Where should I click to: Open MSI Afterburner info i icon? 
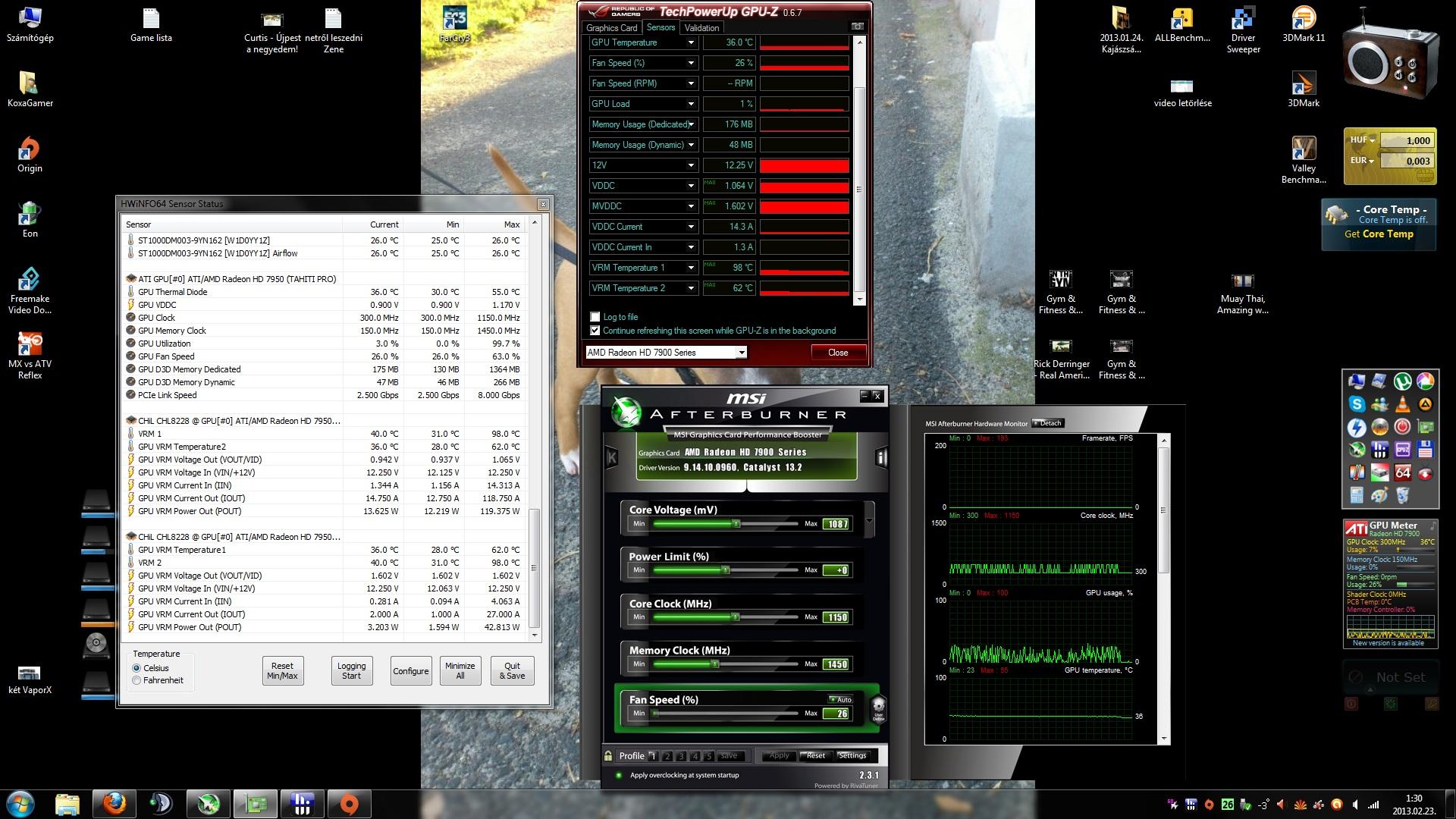pos(880,457)
